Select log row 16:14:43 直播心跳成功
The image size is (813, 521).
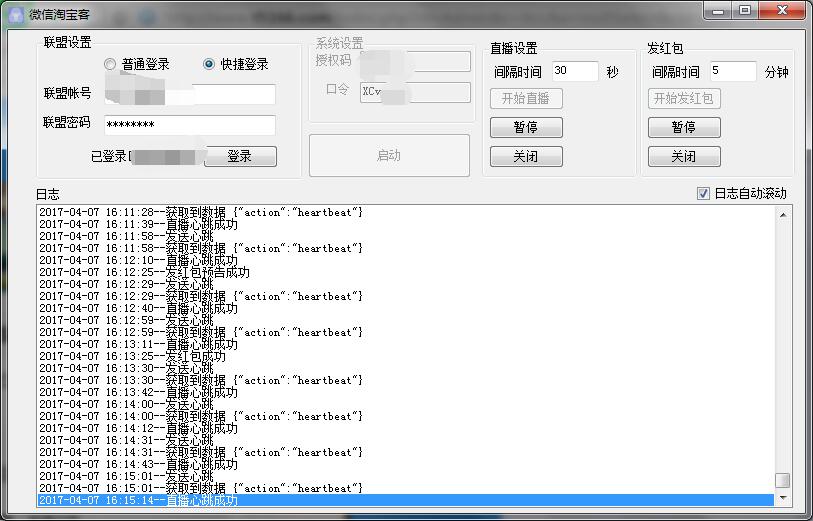405,464
